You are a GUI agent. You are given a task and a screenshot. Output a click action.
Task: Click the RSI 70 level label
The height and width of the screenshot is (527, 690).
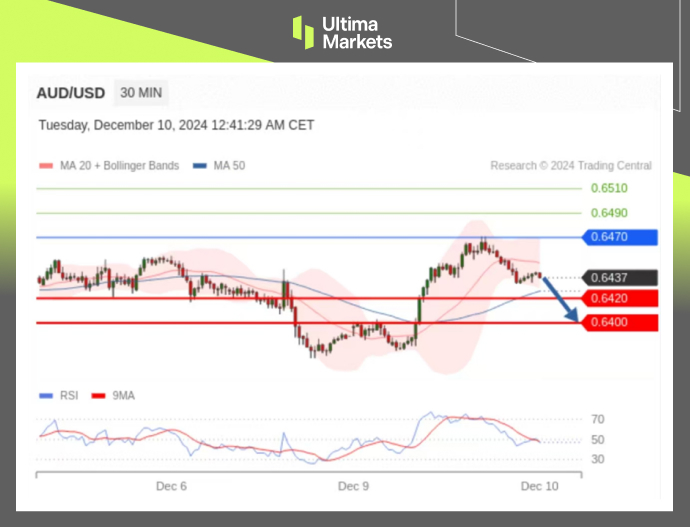(598, 419)
